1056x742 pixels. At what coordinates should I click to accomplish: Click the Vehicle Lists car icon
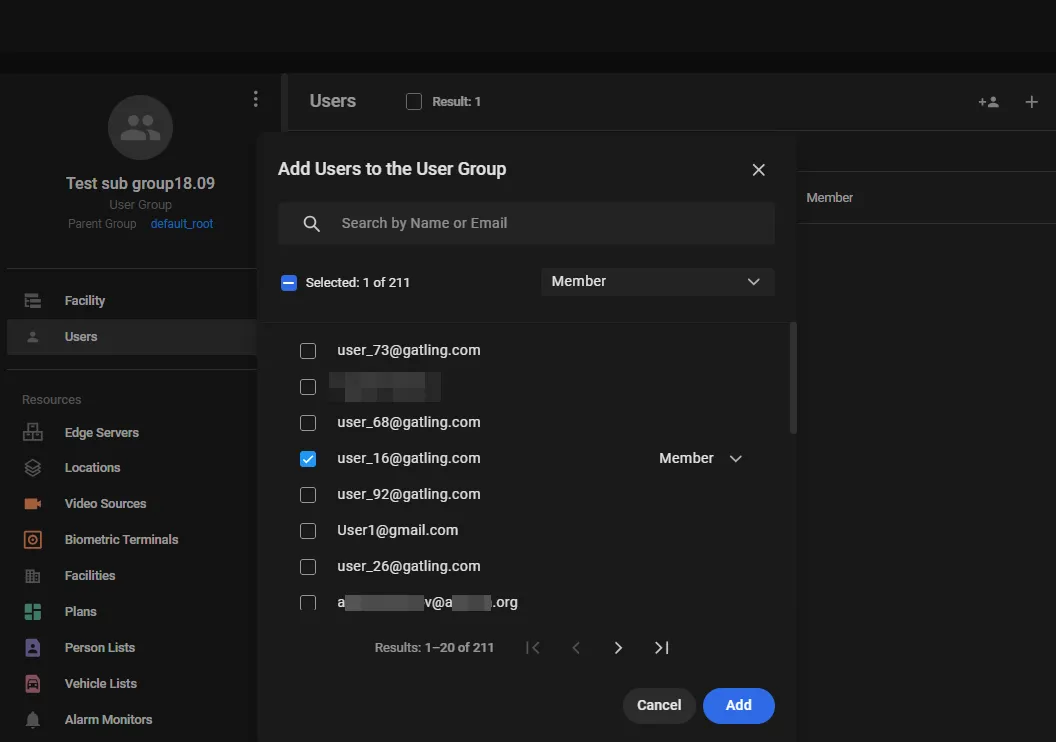click(x=32, y=683)
